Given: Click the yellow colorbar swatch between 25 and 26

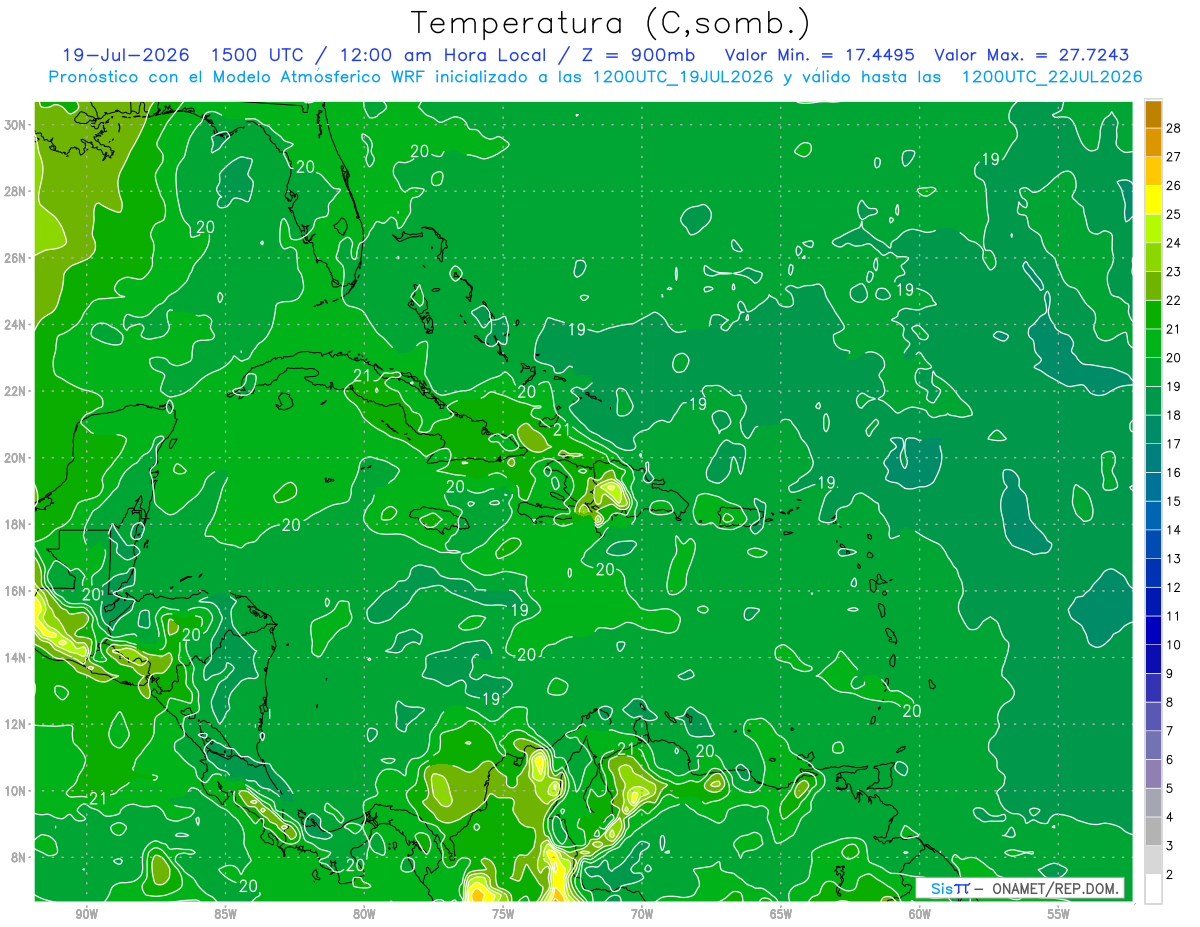Looking at the screenshot, I should [1153, 200].
